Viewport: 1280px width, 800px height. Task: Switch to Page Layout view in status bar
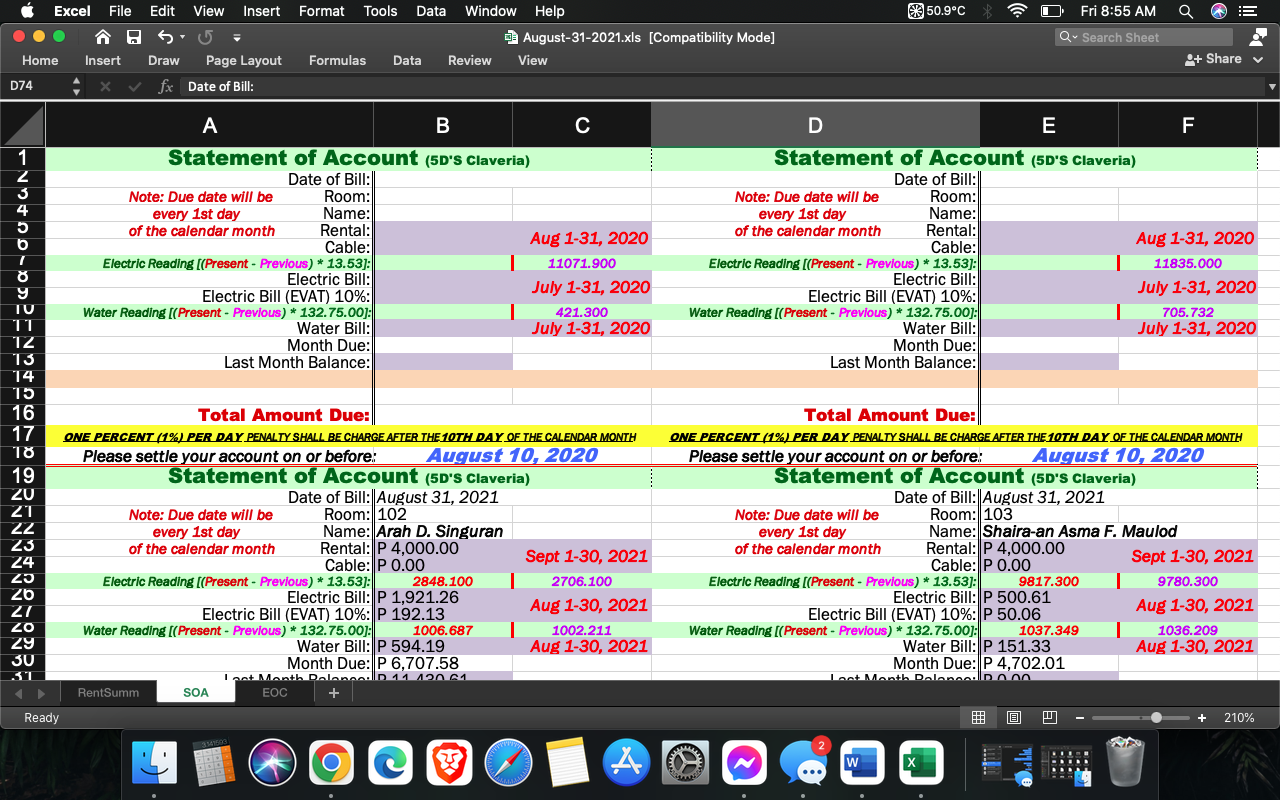(1014, 718)
